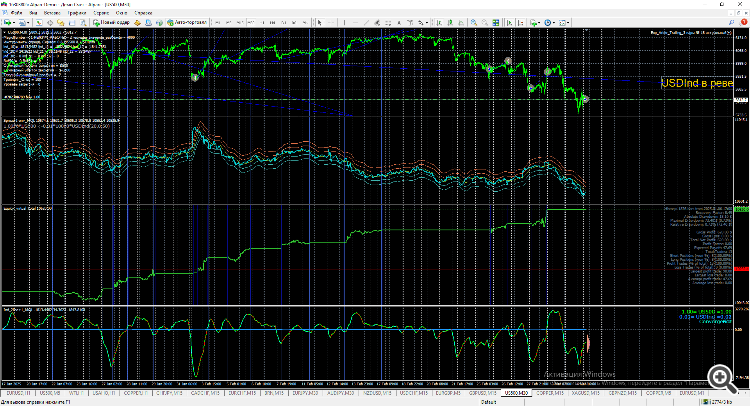
Task: Pick the vertical line drawing tool
Action: [x=344, y=22]
